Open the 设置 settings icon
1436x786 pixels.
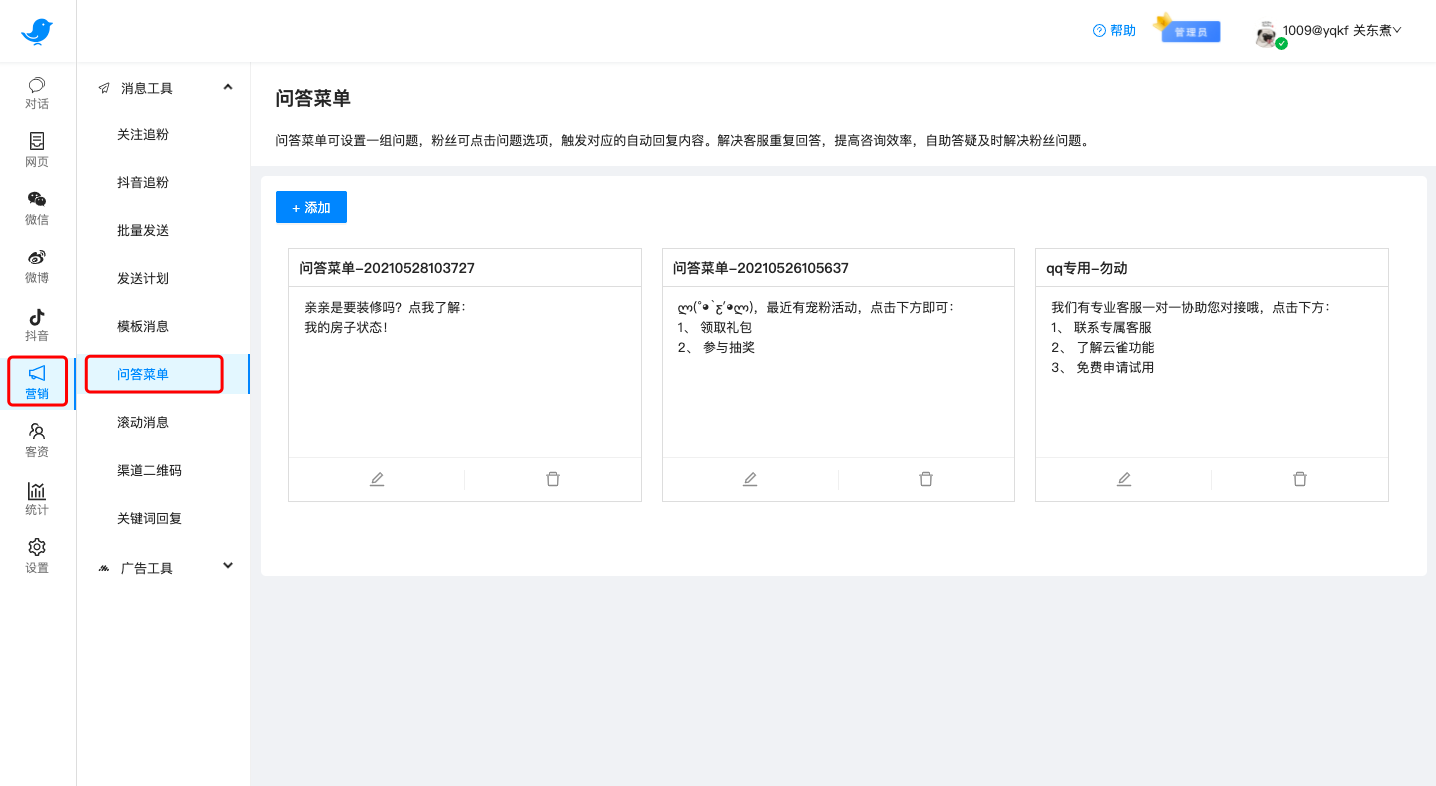[36, 554]
